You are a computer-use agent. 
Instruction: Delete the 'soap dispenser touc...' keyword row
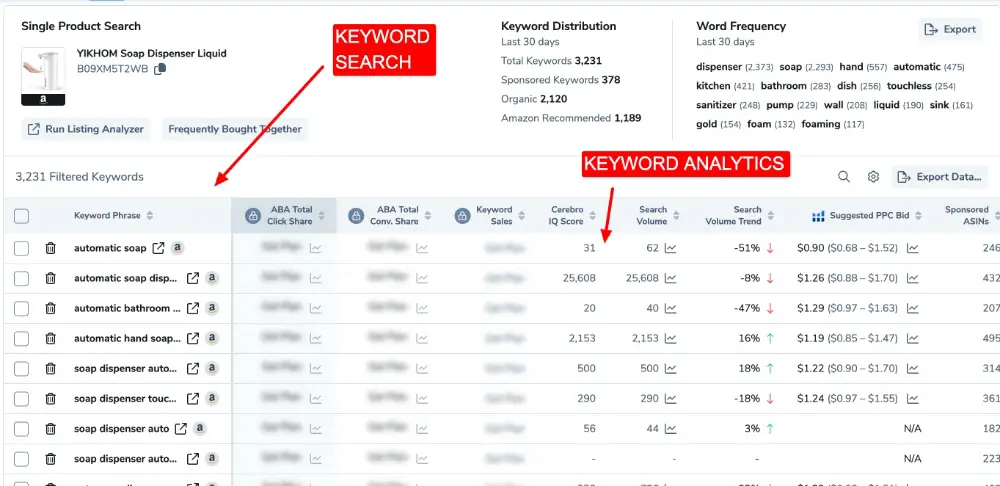point(50,399)
